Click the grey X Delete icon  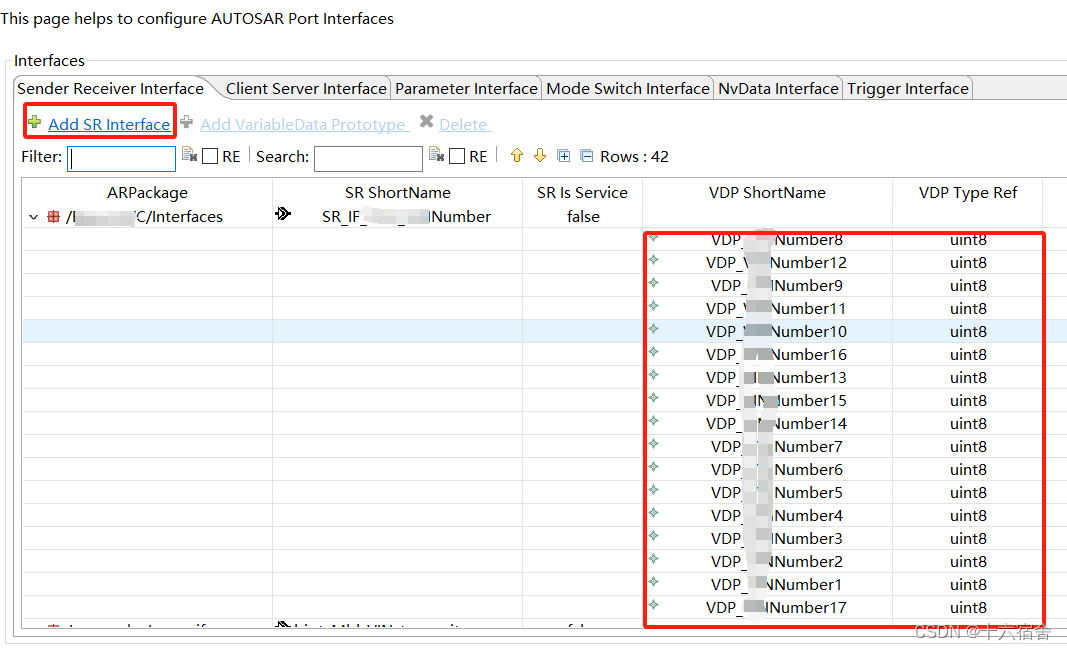pos(427,121)
